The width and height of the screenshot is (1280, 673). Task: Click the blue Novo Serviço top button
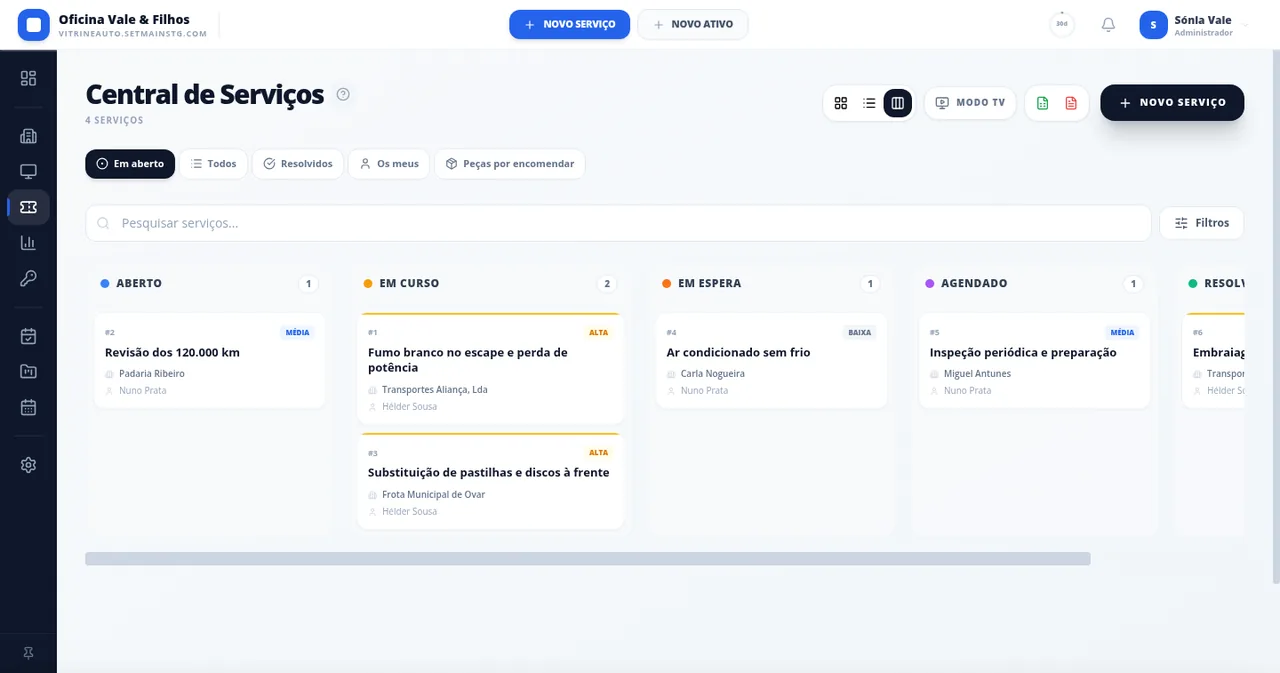[569, 24]
